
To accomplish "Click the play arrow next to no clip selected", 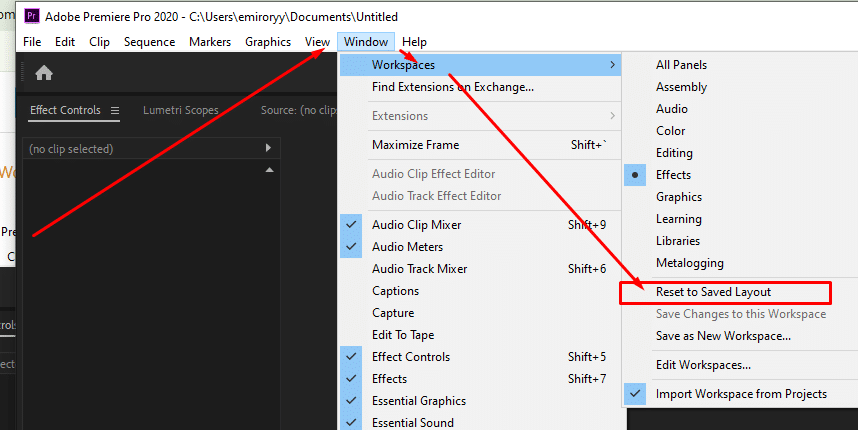I will pos(268,148).
